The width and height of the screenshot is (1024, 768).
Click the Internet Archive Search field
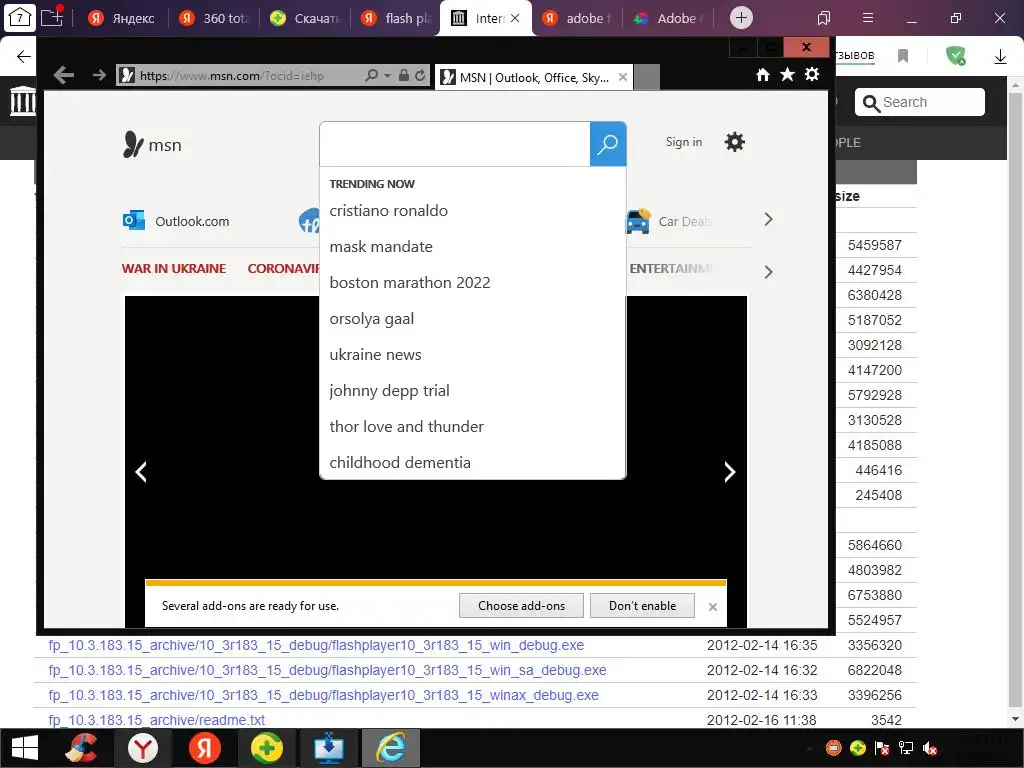pos(920,102)
